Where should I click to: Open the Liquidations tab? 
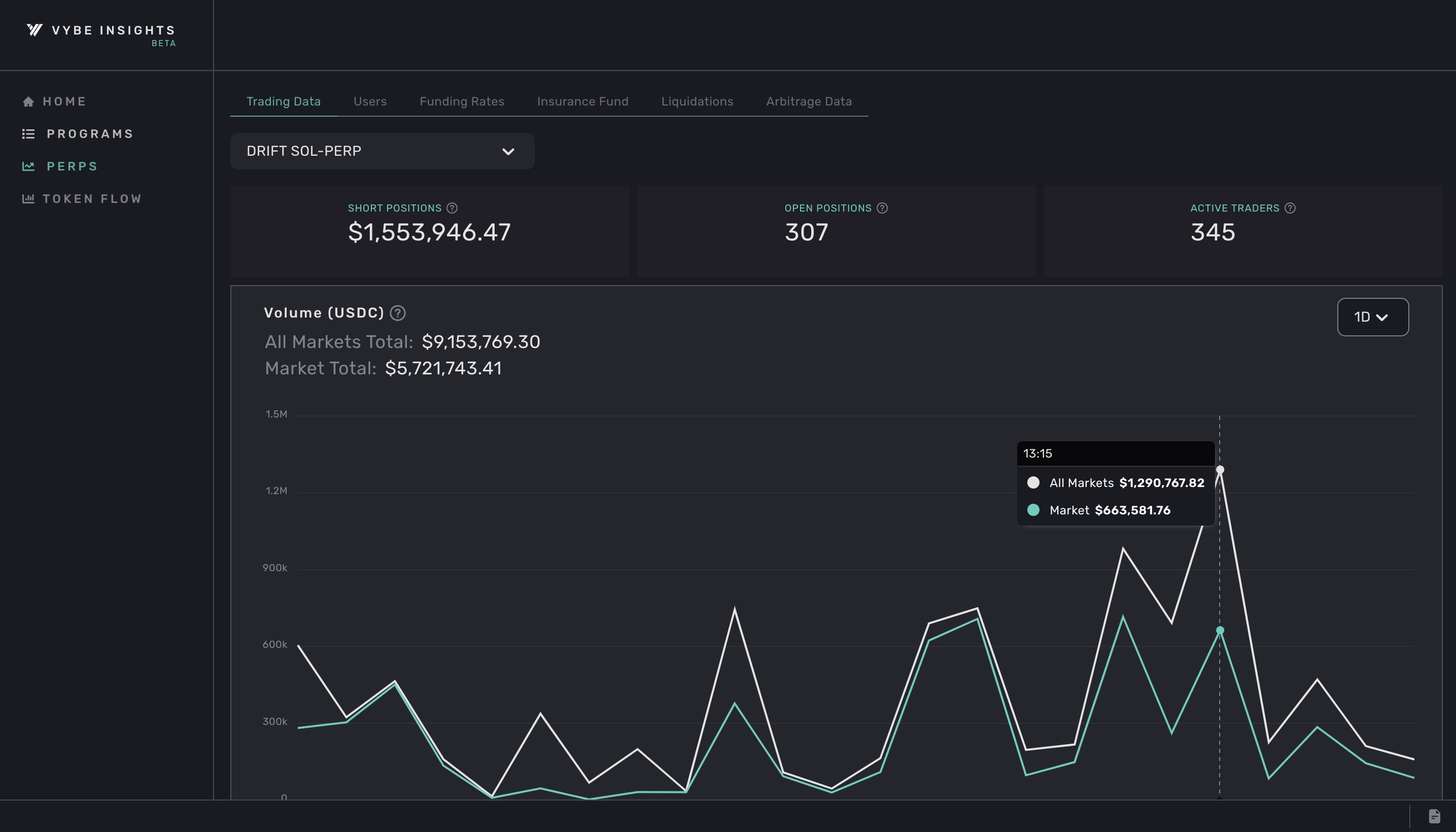[x=697, y=101]
